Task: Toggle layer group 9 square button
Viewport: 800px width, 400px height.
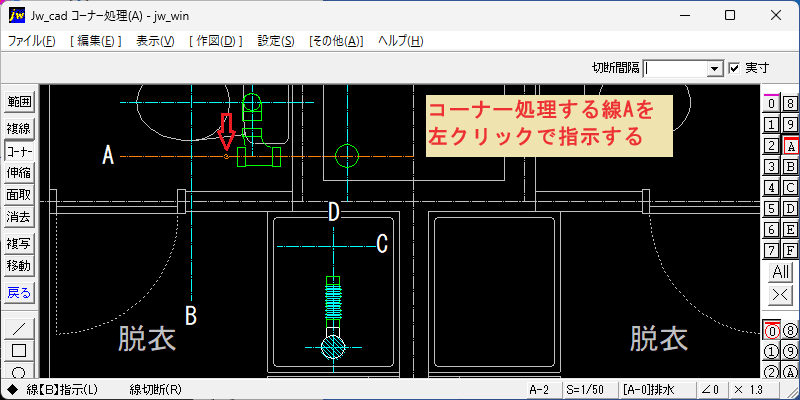Action: tap(790, 124)
